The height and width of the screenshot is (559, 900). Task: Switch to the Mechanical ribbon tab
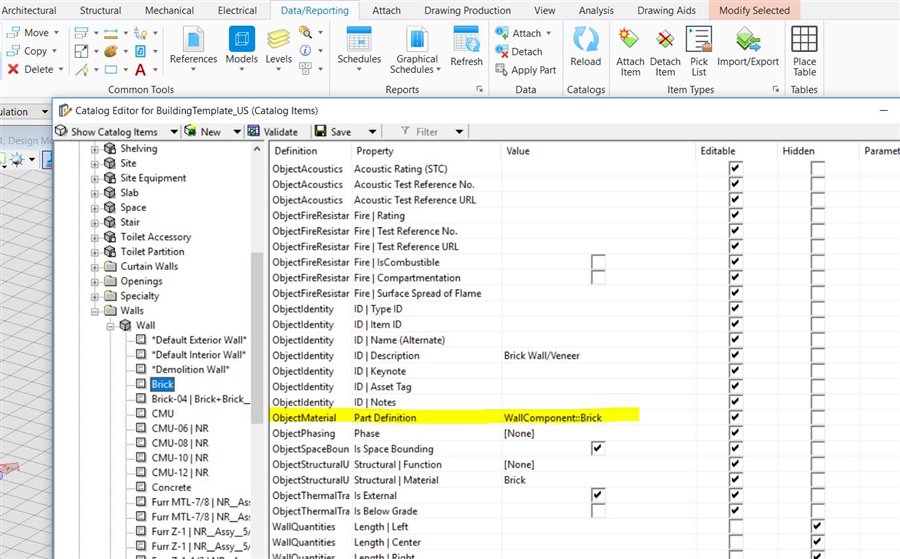click(x=169, y=10)
